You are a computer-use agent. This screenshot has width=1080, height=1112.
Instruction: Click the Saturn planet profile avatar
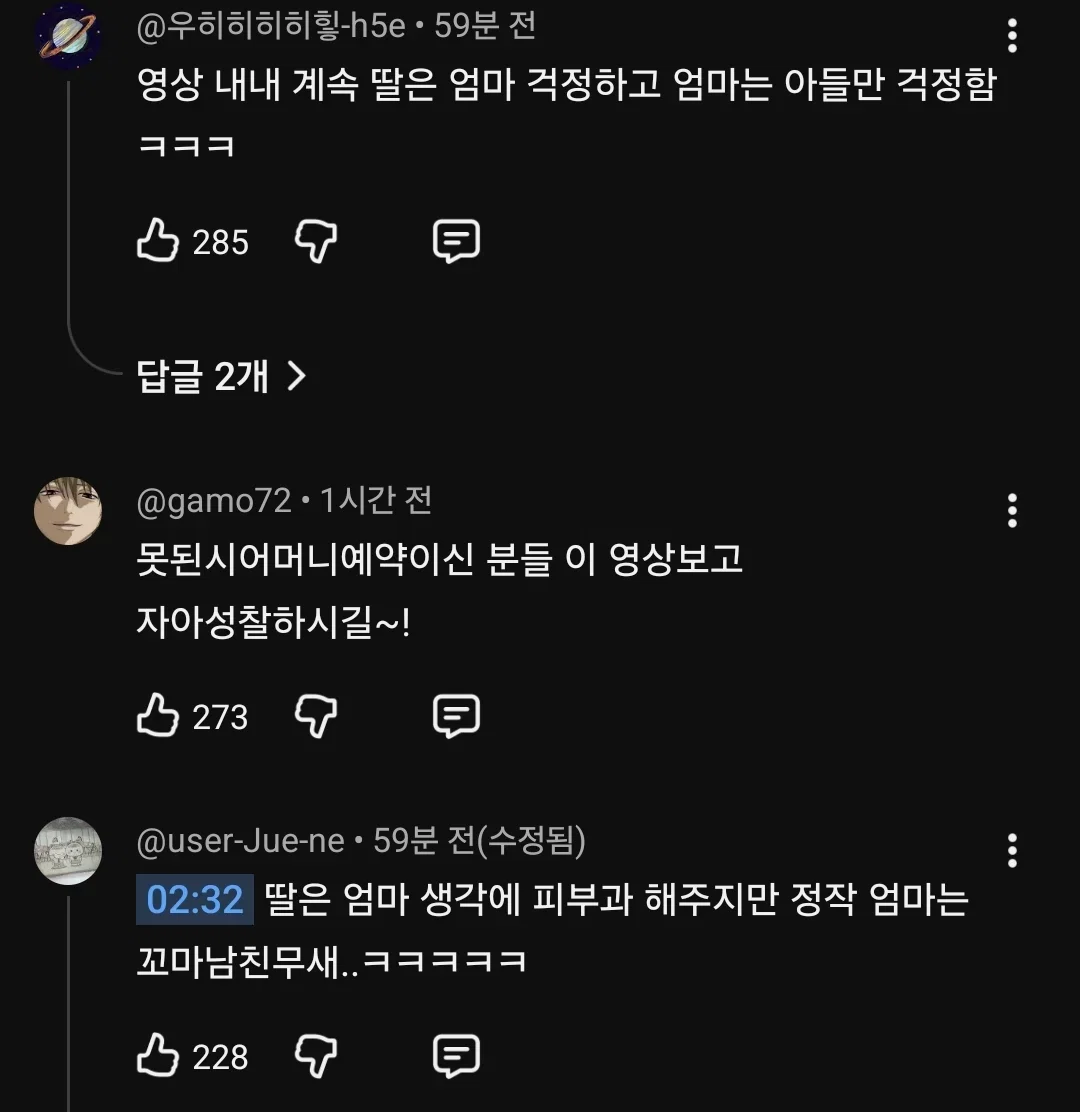[x=68, y=35]
